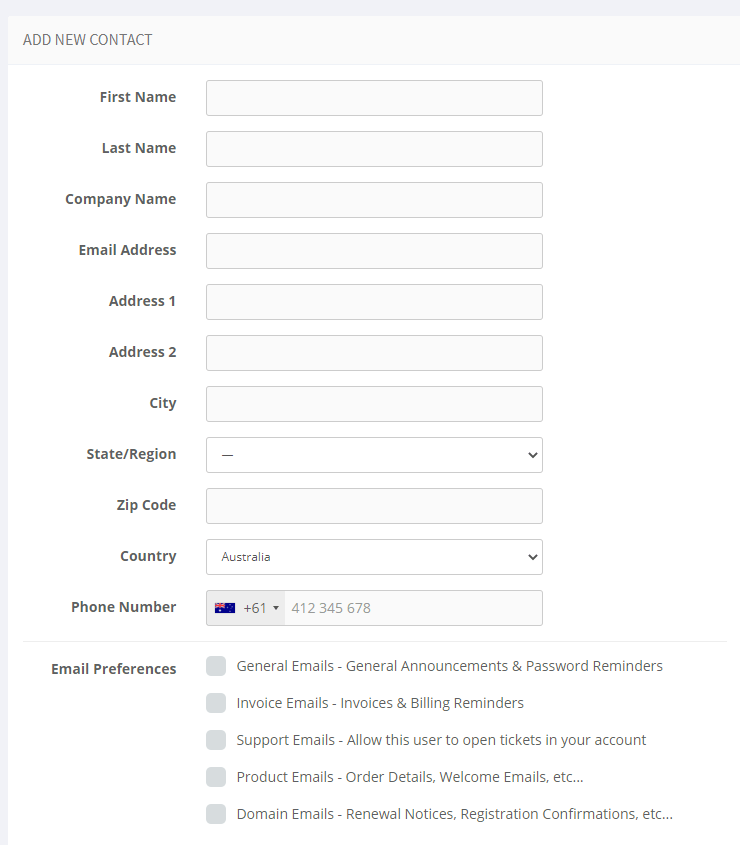The height and width of the screenshot is (845, 740).
Task: Click the chevron on the State/Region selector
Action: tap(532, 454)
